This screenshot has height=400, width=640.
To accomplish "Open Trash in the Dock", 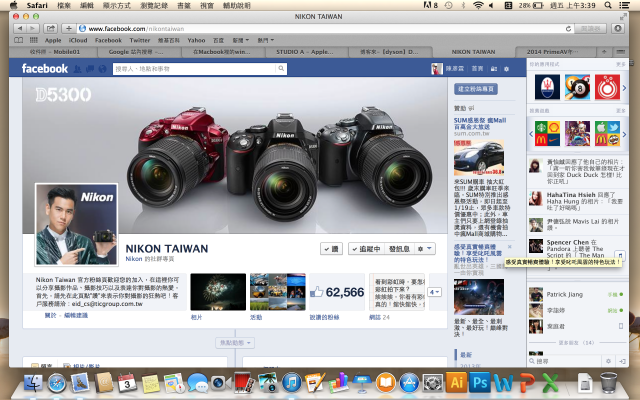I will (x=608, y=382).
